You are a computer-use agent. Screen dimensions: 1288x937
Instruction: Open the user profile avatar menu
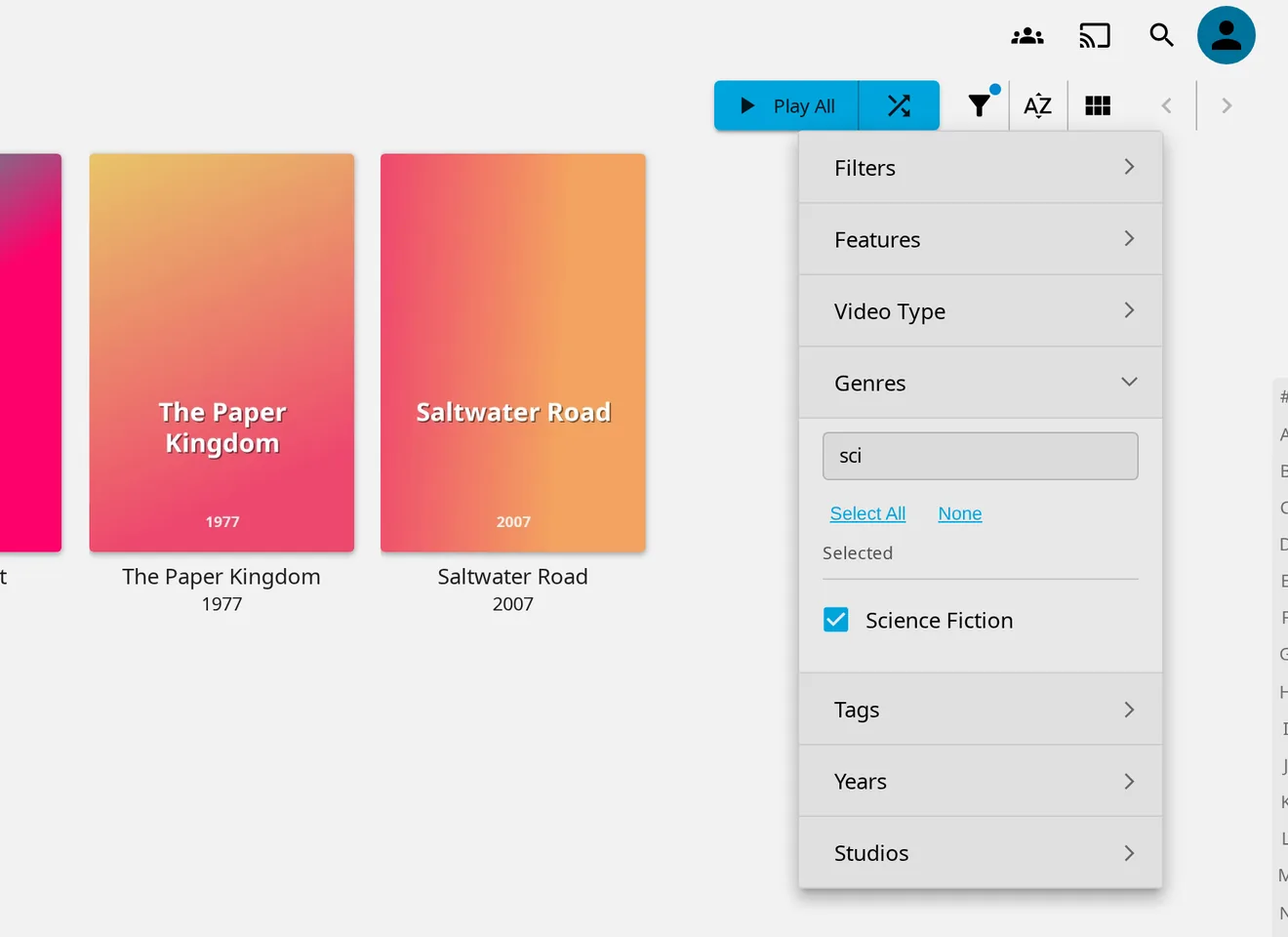pyautogui.click(x=1227, y=35)
